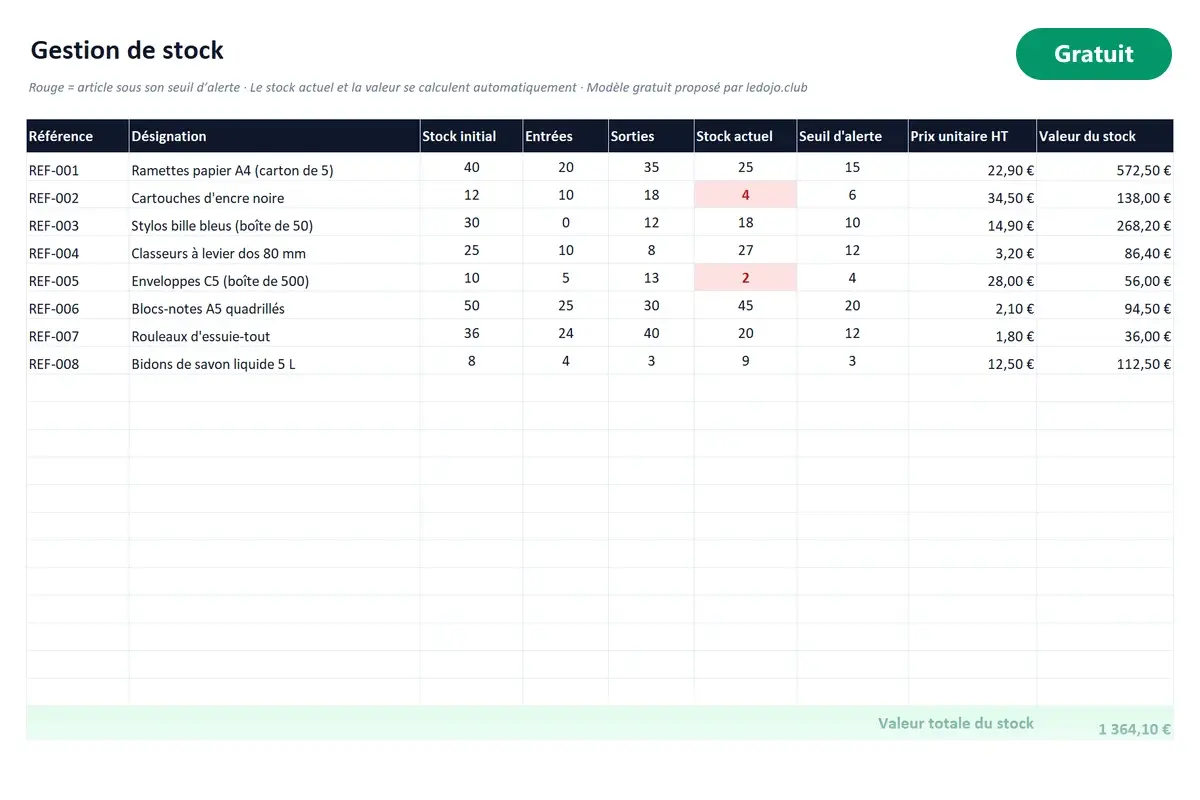1200x800 pixels.
Task: Select the Seuil d'alerte header cell
Action: [852, 136]
